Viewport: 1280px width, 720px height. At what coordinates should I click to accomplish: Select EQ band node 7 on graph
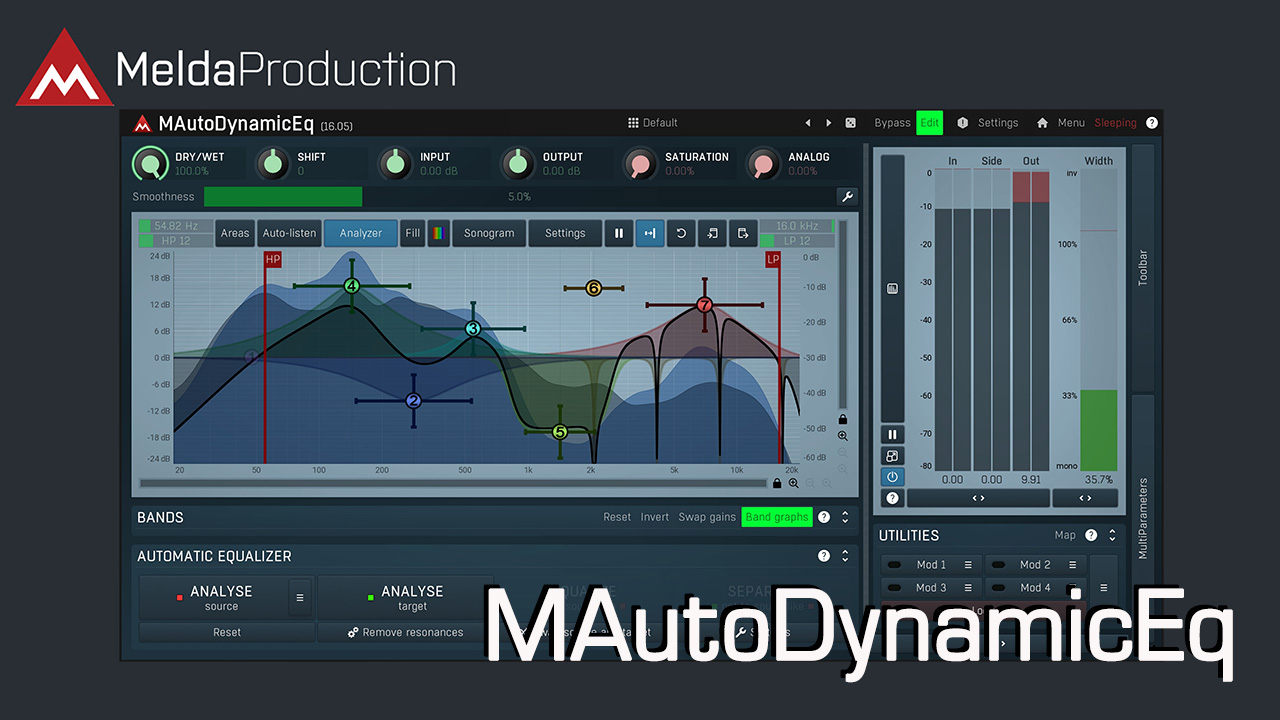click(704, 305)
